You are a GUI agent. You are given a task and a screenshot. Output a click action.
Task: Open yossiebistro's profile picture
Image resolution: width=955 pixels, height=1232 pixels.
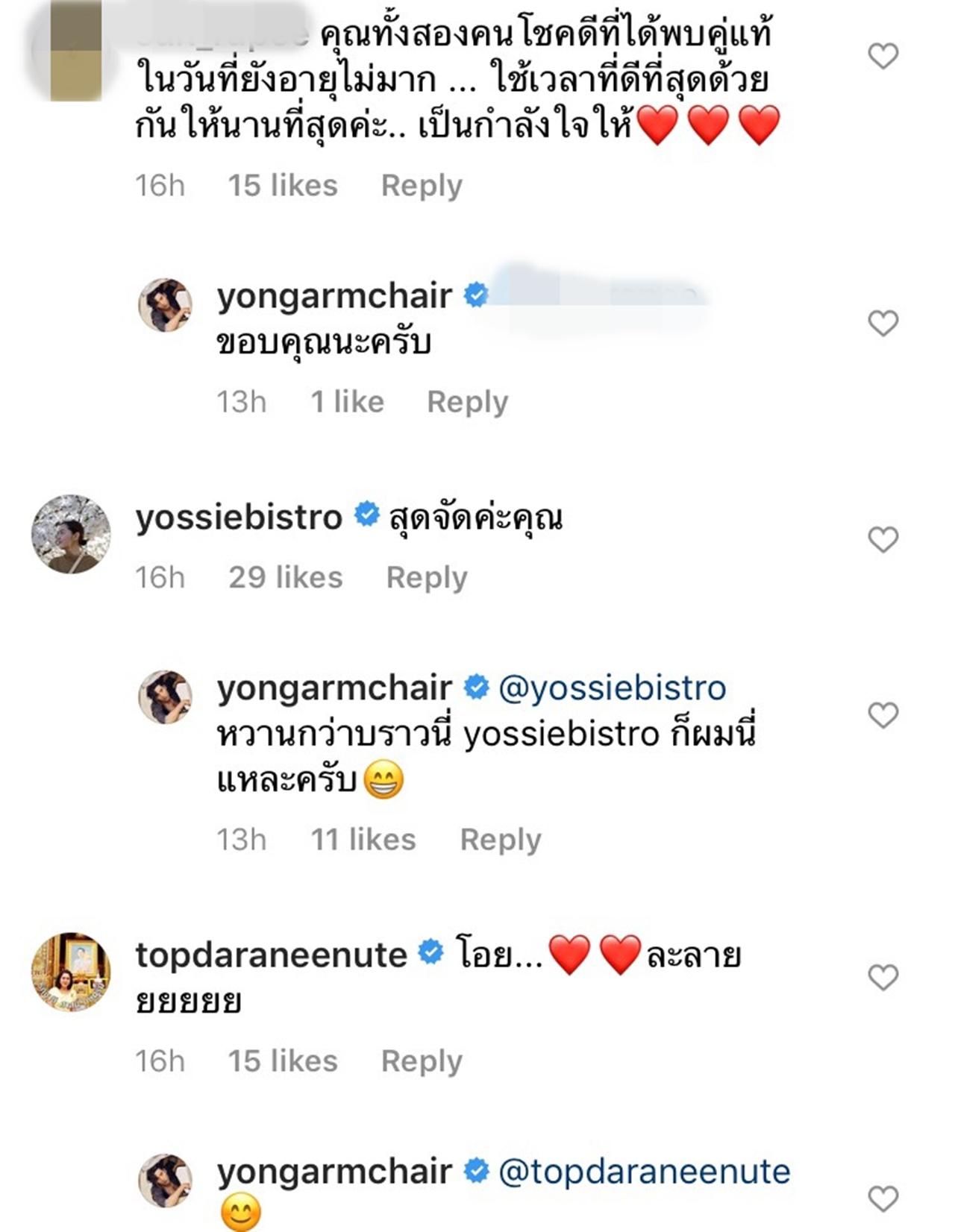pos(71,534)
